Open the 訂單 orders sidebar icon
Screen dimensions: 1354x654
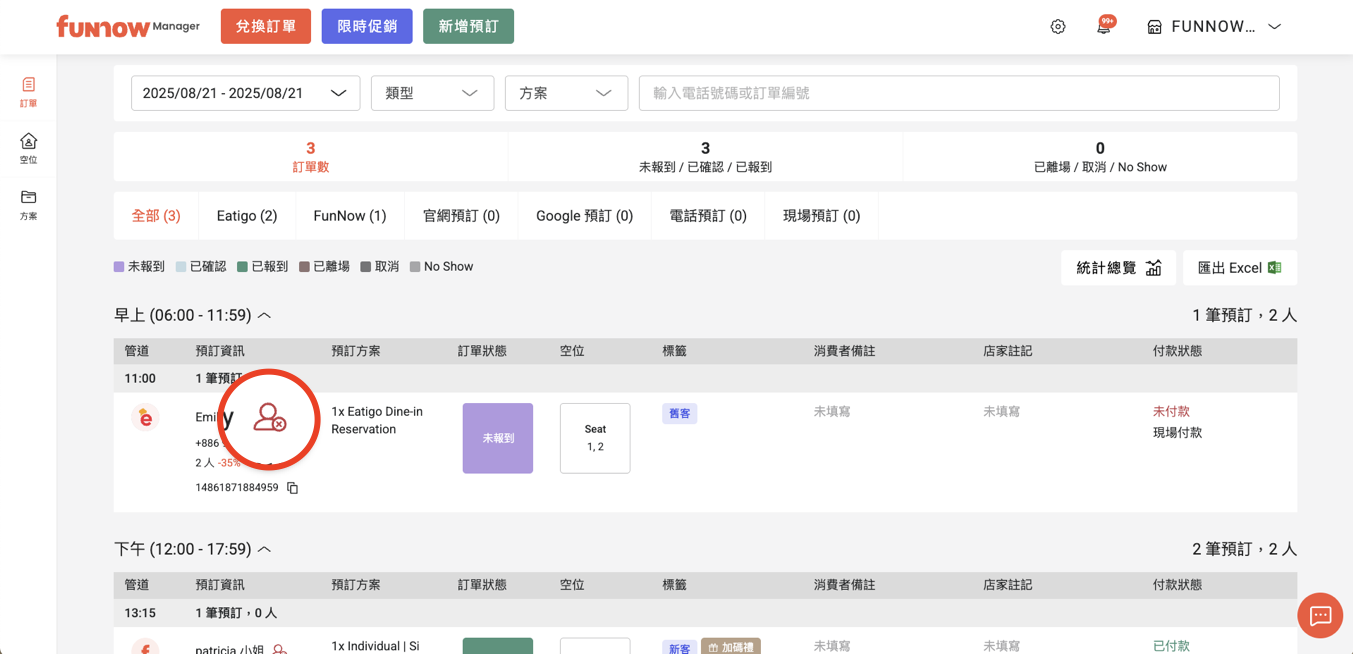coord(28,91)
